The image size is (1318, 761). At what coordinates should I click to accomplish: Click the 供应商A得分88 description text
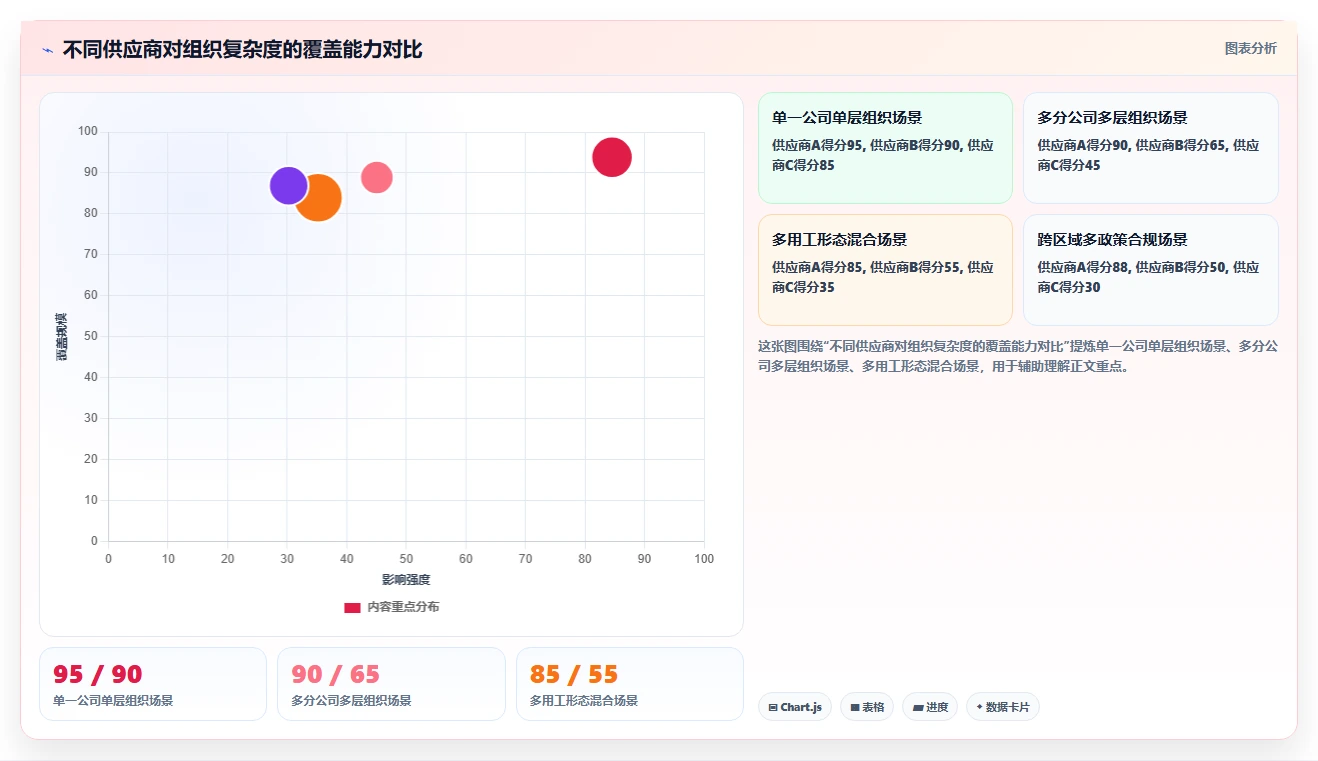pyautogui.click(x=1148, y=277)
